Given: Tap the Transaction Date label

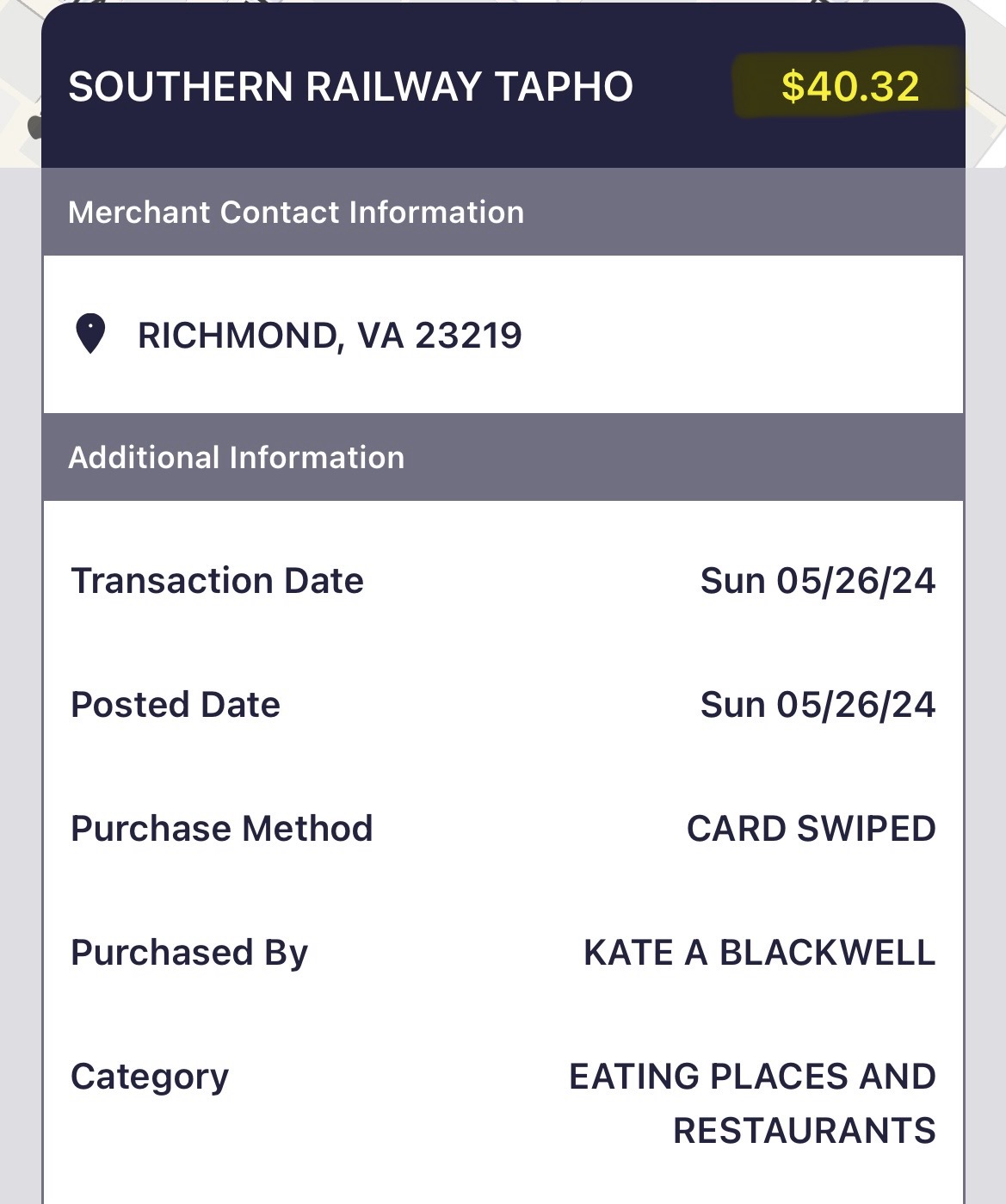Looking at the screenshot, I should pos(217,581).
